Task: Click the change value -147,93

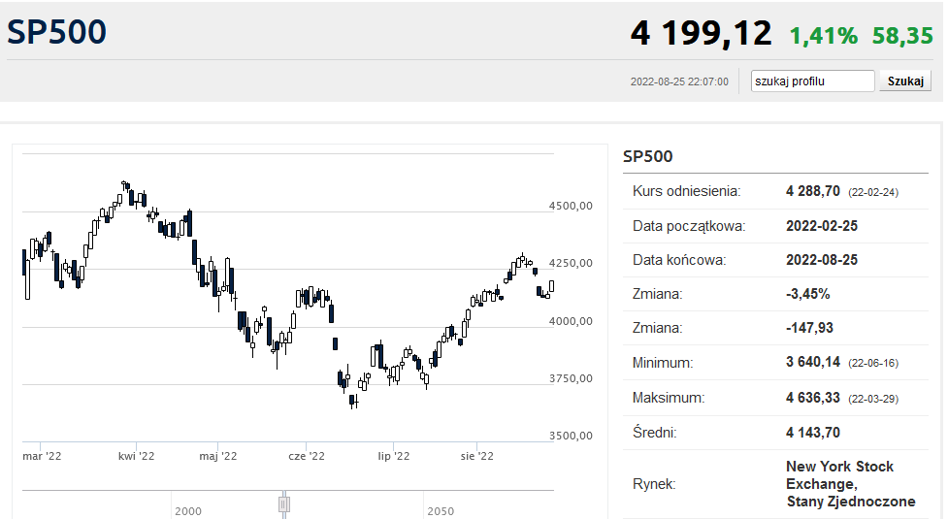Action: click(x=810, y=328)
